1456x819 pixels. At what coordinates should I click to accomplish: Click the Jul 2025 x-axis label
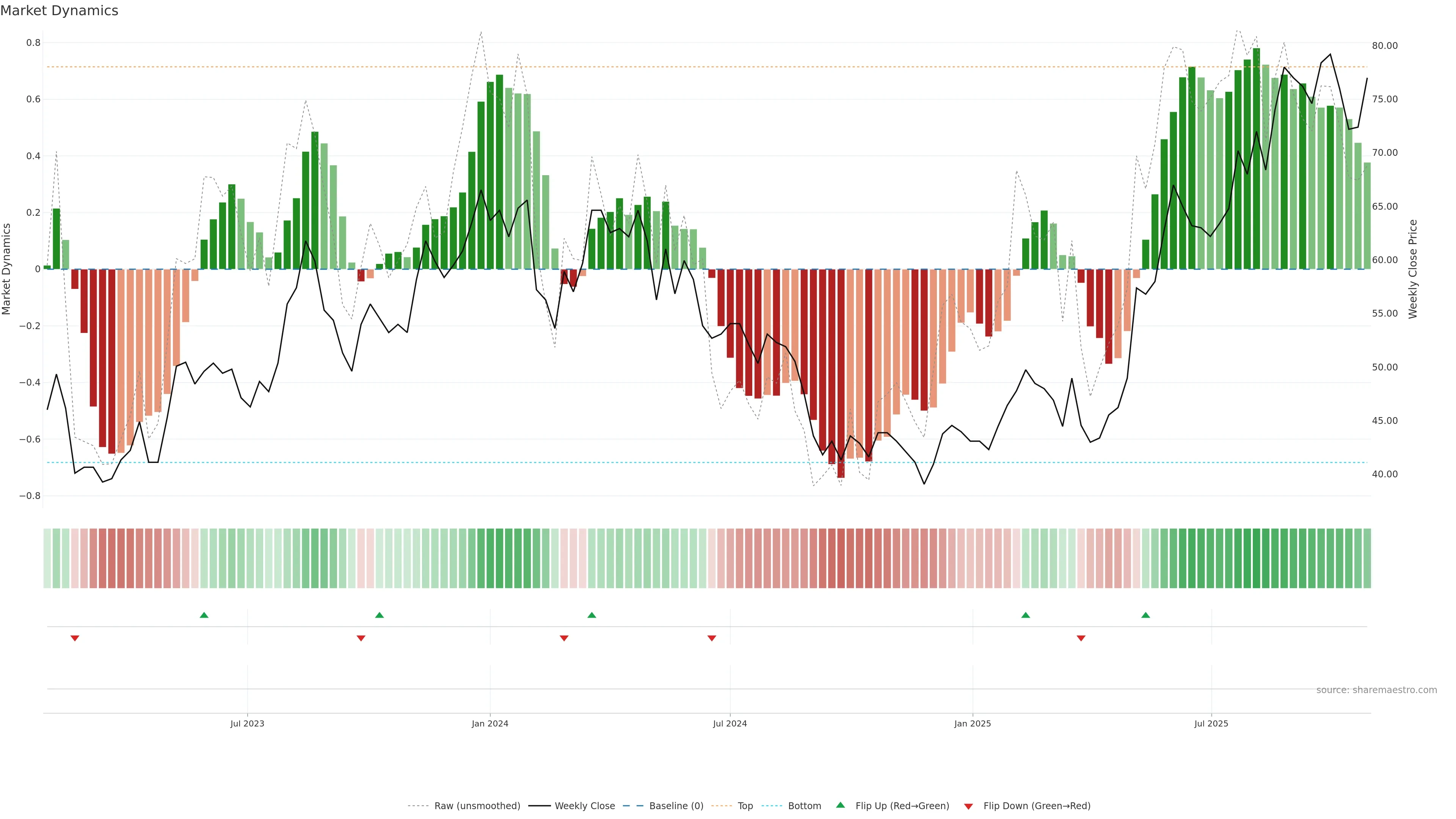[1211, 723]
